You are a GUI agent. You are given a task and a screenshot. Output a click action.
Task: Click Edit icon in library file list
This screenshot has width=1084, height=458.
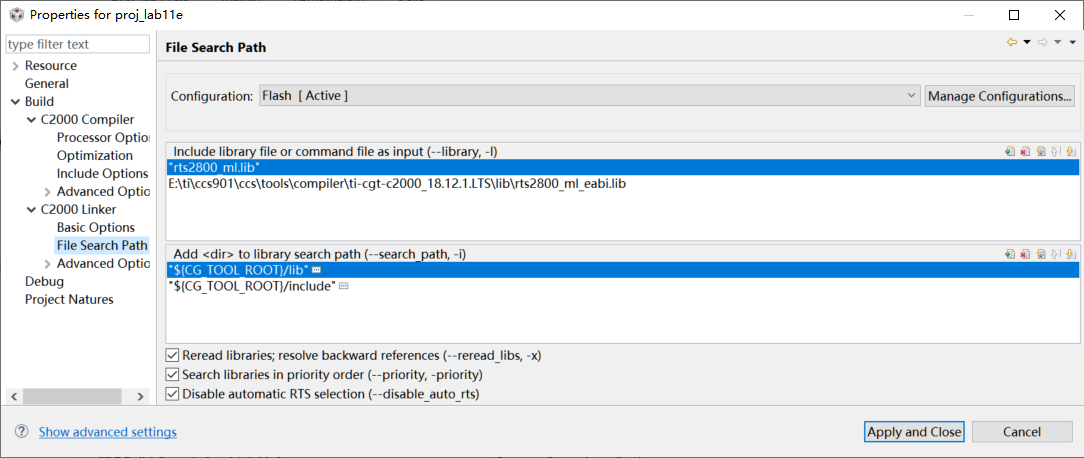coord(1041,152)
